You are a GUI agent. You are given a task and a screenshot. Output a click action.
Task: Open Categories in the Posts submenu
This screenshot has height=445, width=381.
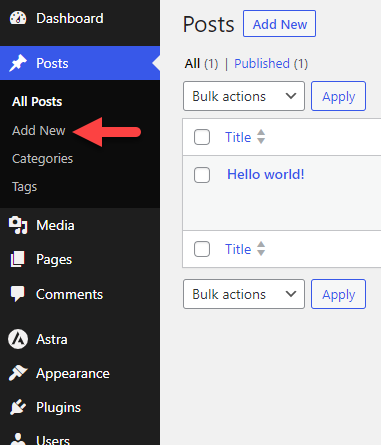[x=42, y=159]
